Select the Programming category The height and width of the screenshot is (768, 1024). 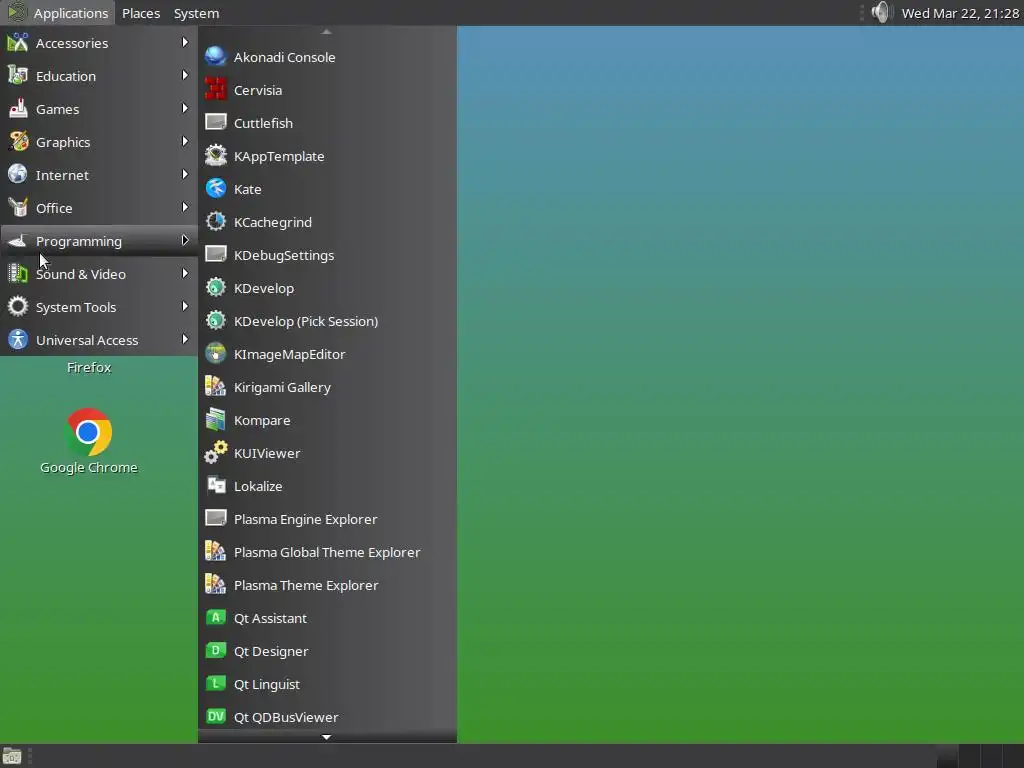99,241
